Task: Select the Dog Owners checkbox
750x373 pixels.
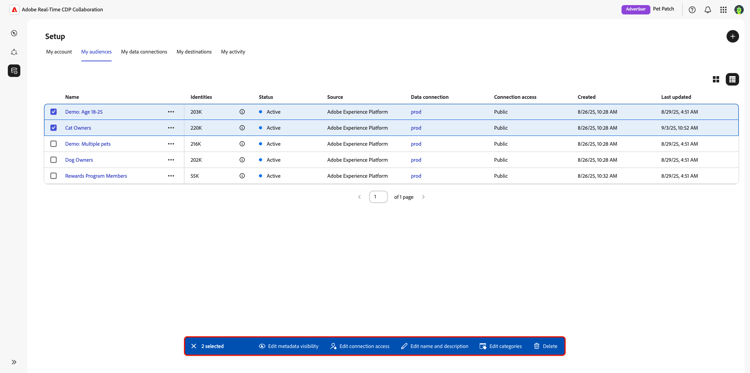Action: pyautogui.click(x=54, y=160)
